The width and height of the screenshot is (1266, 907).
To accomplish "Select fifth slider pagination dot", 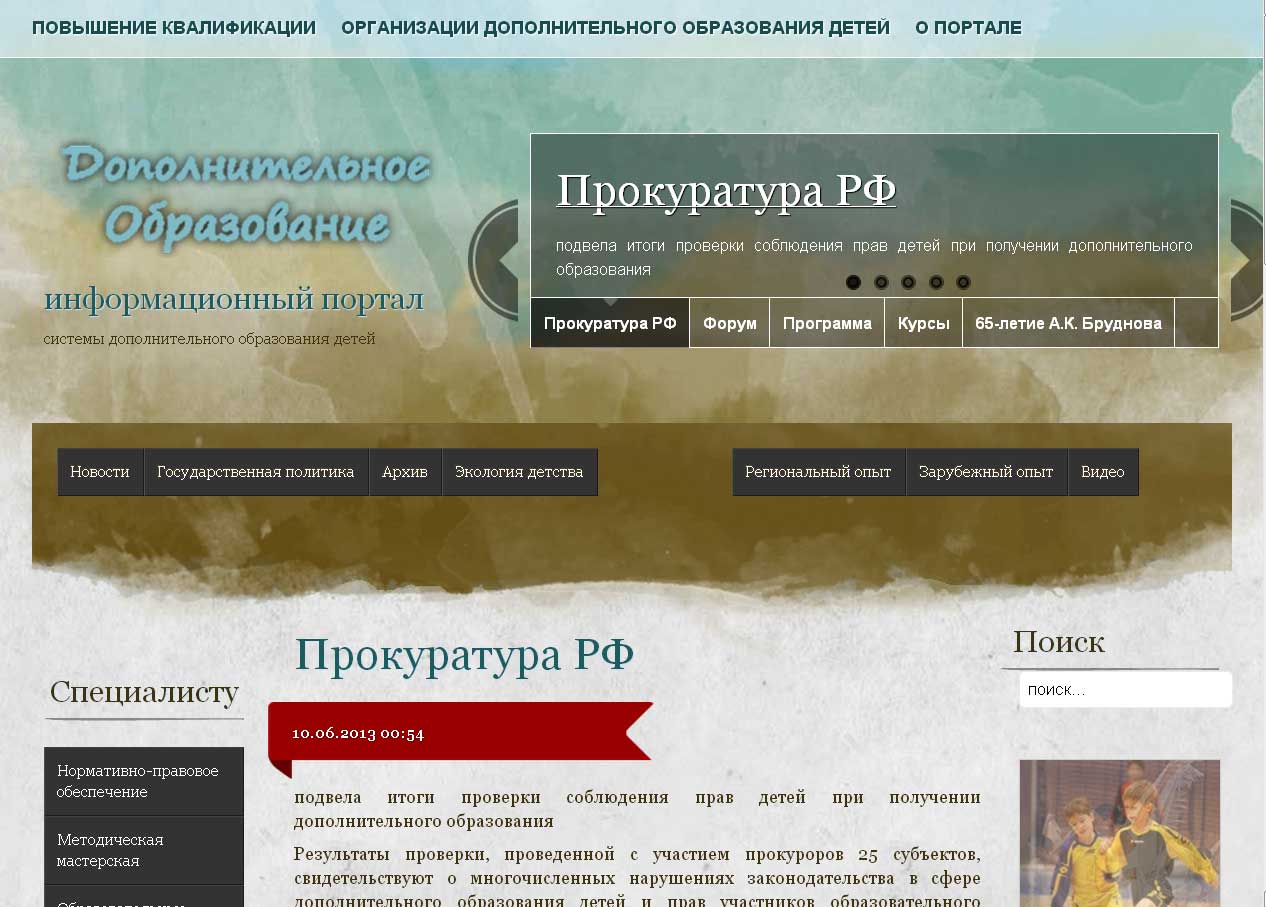I will pos(963,282).
